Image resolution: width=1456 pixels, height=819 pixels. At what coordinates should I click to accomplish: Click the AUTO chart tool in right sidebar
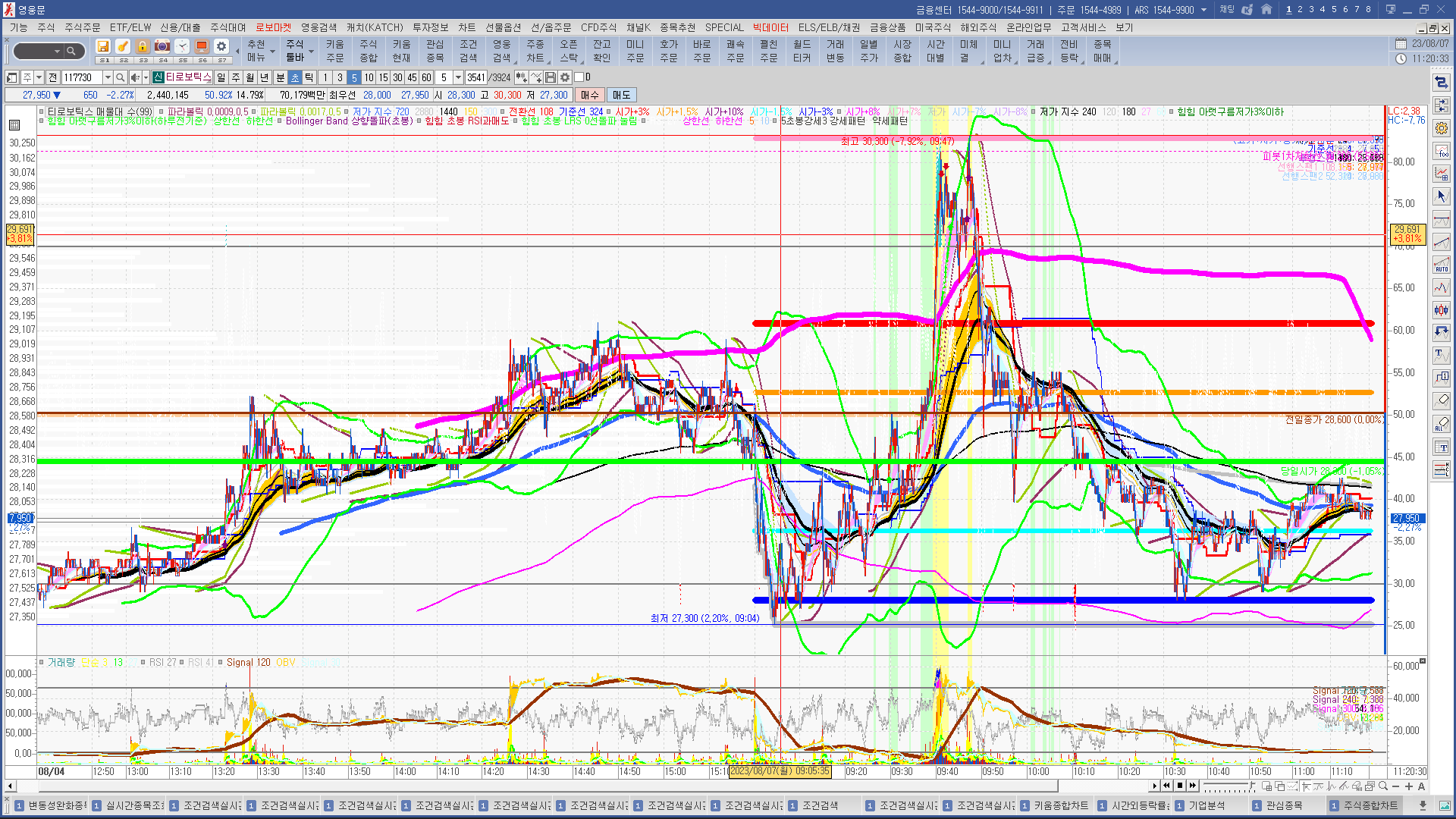(1441, 265)
